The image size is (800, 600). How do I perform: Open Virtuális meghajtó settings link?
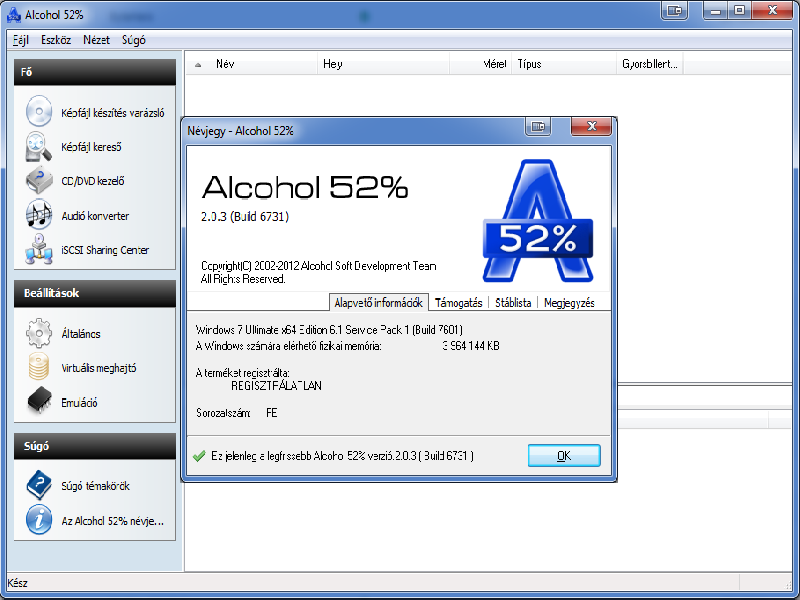tap(98, 368)
